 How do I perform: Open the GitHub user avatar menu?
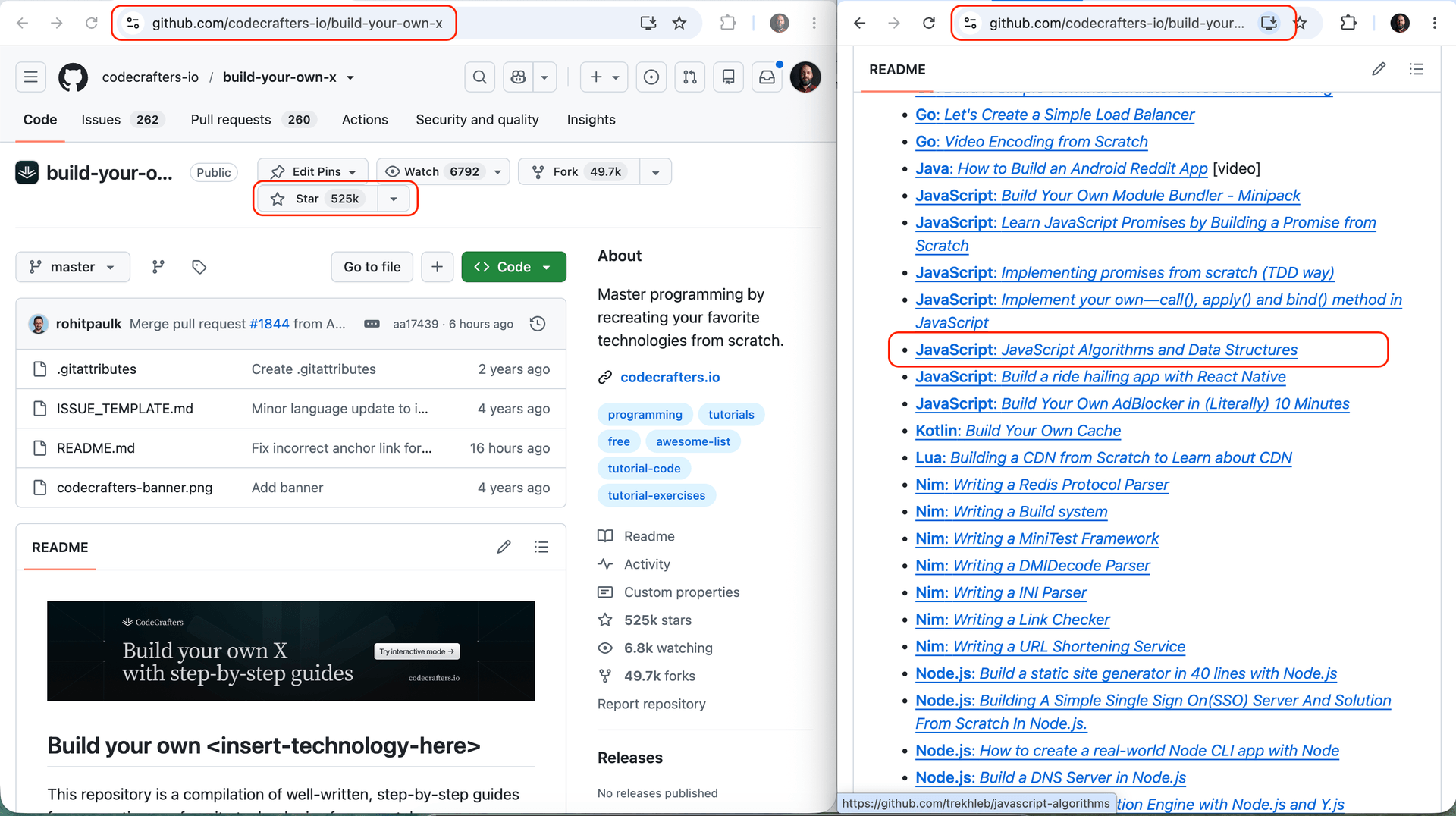pyautogui.click(x=805, y=77)
